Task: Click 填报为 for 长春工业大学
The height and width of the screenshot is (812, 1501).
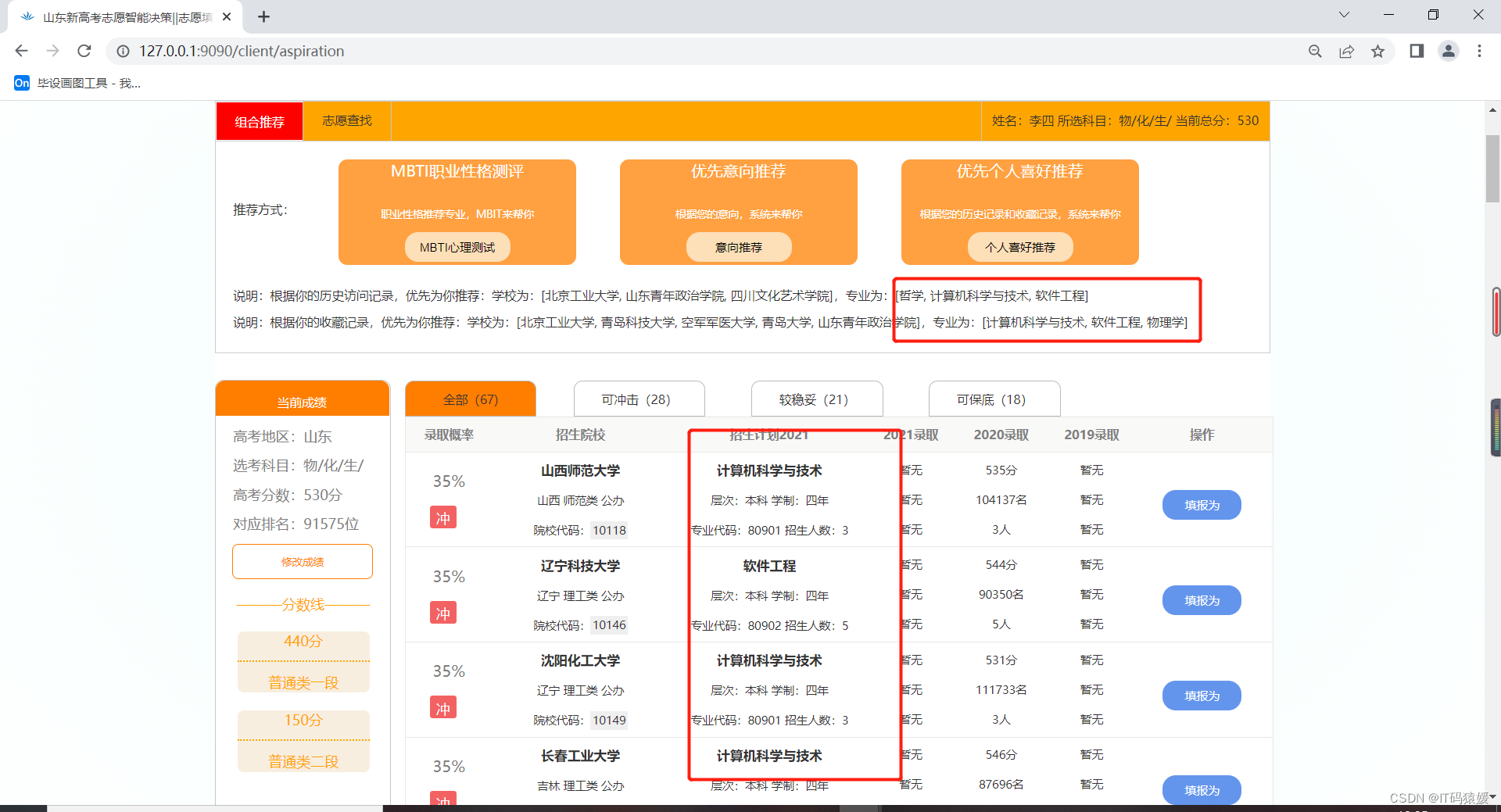Action: [1202, 790]
